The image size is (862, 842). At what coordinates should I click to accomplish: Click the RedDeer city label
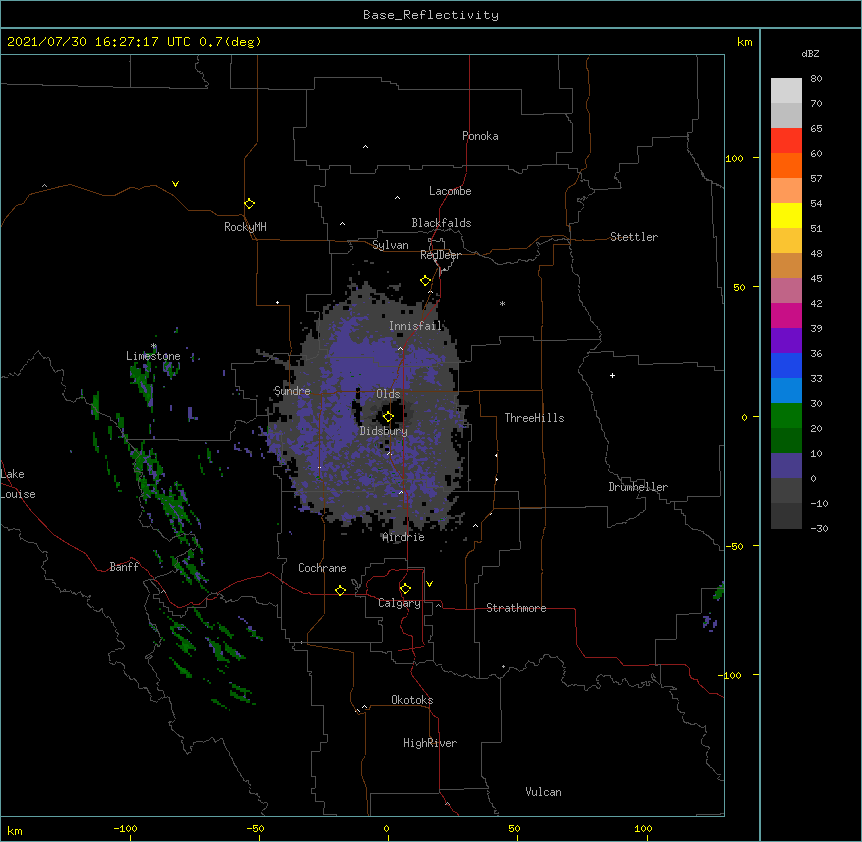440,255
